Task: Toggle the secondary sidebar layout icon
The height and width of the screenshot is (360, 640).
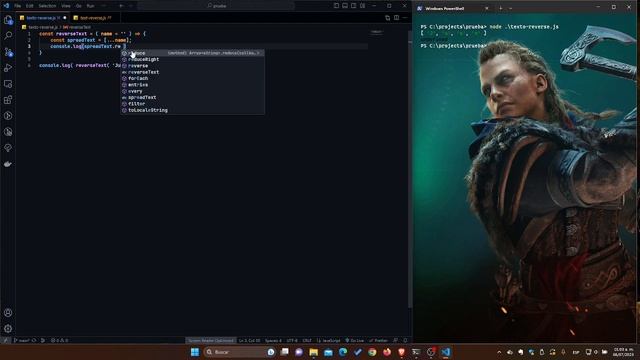Action: tap(353, 6)
